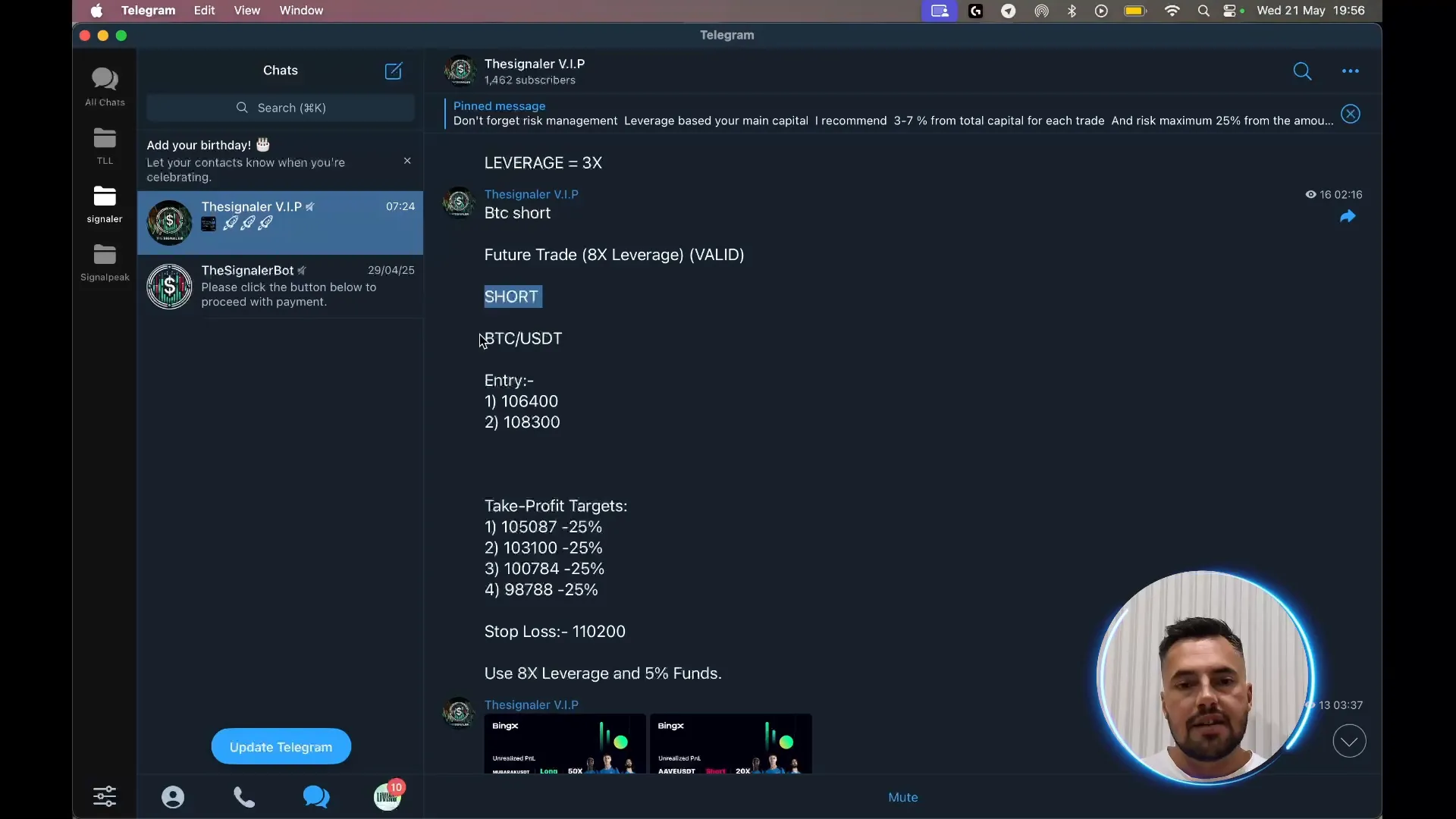Open Bluetooth menu bar icon
Viewport: 1456px width, 819px height.
1072,11
